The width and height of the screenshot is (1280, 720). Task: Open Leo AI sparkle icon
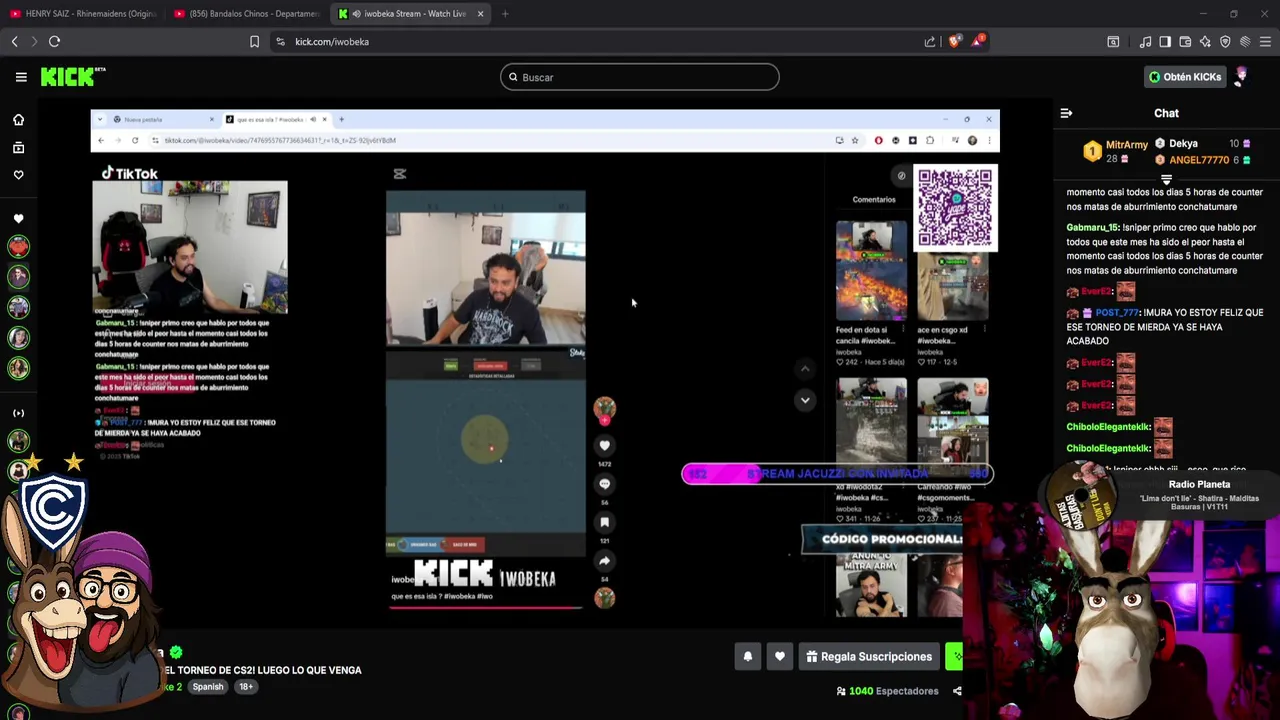(x=1205, y=41)
